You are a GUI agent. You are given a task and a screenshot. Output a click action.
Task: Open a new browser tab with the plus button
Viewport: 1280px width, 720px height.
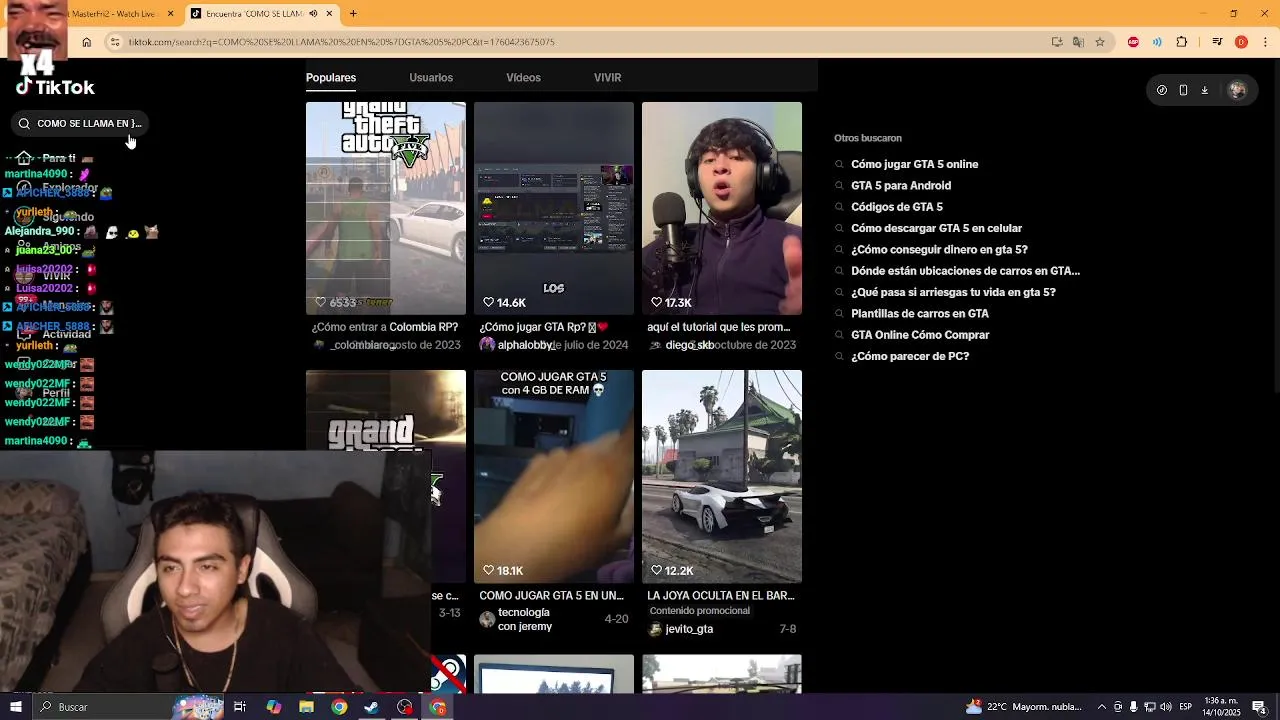[353, 13]
